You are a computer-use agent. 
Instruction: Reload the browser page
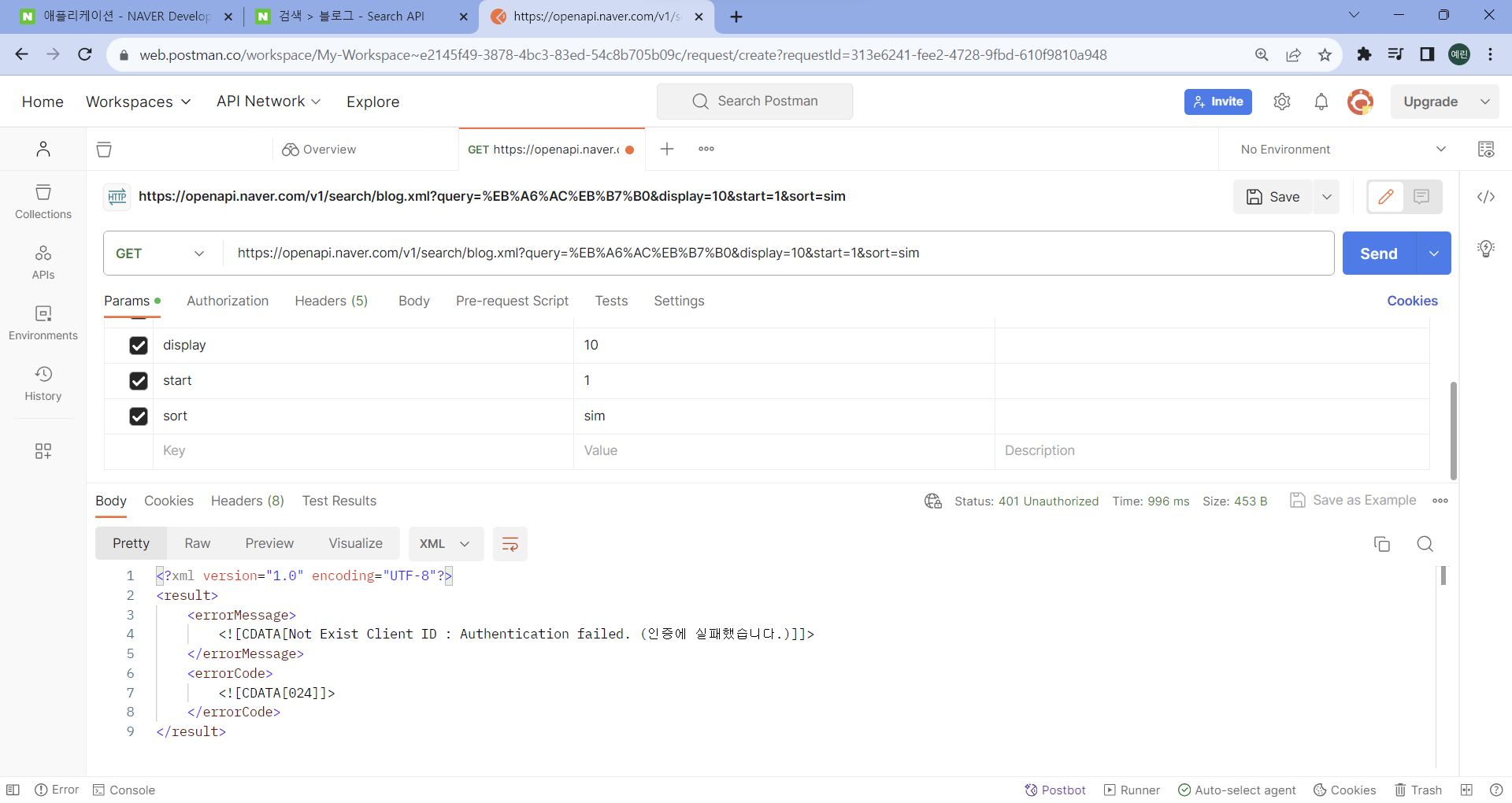point(85,54)
